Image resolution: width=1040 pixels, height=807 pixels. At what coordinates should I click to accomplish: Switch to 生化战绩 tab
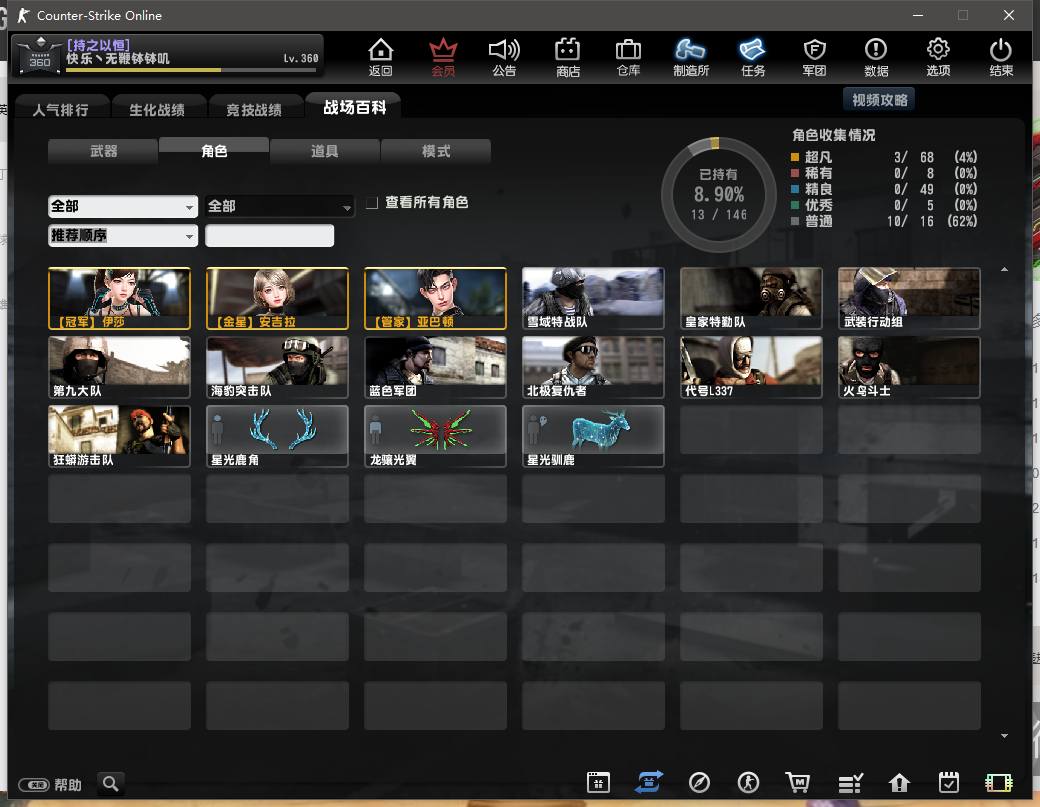coord(157,109)
